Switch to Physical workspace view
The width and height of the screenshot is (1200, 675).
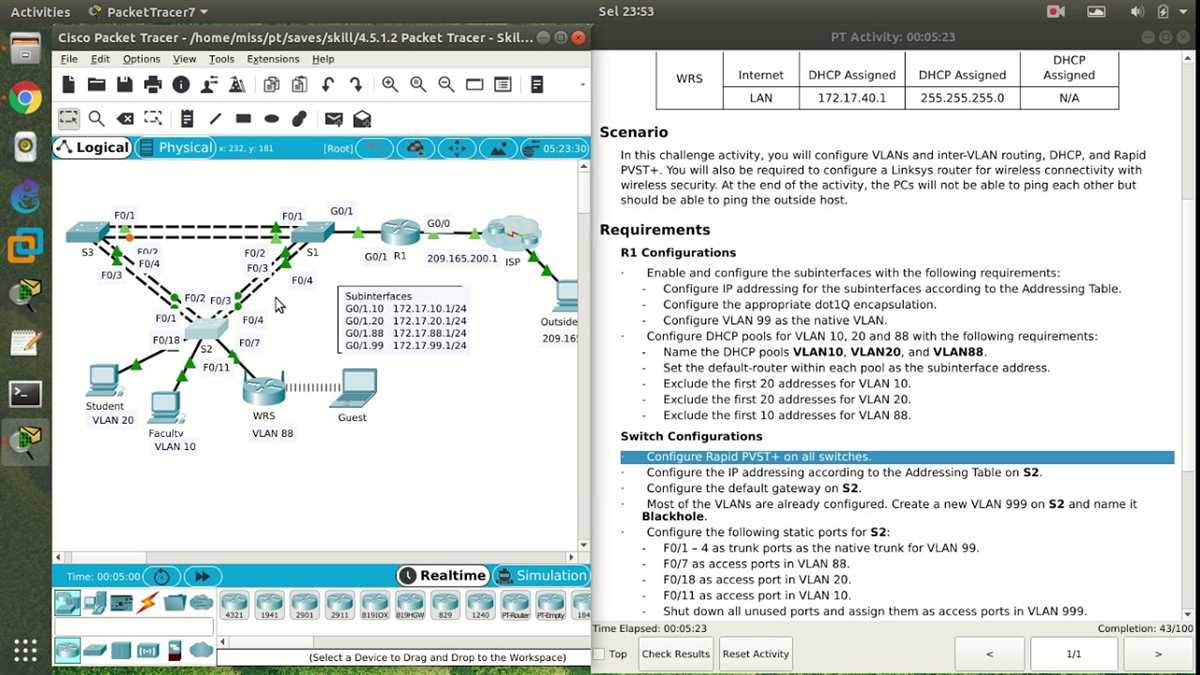coord(174,148)
